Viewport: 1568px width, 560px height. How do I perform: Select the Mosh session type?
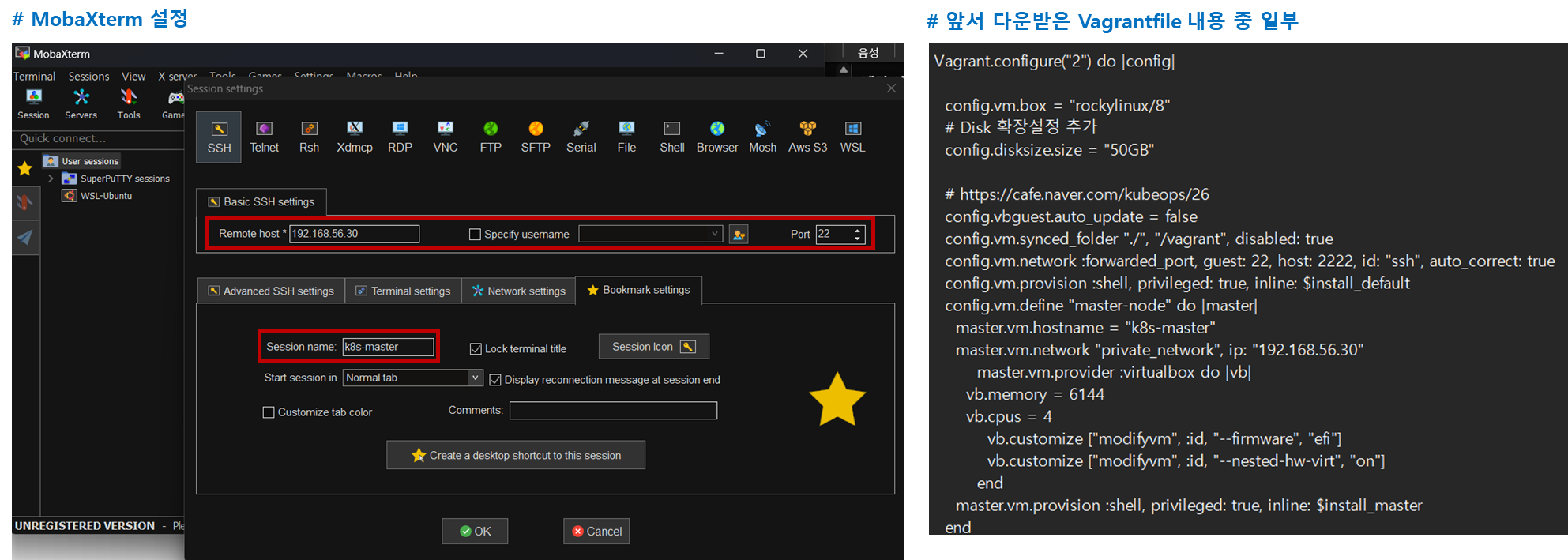pyautogui.click(x=762, y=137)
